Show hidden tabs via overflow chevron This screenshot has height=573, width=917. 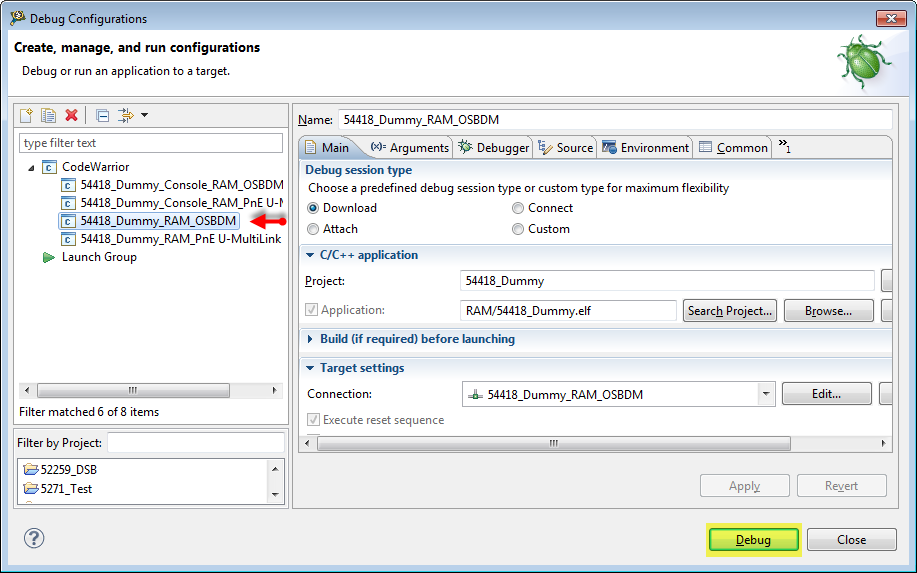click(x=785, y=146)
